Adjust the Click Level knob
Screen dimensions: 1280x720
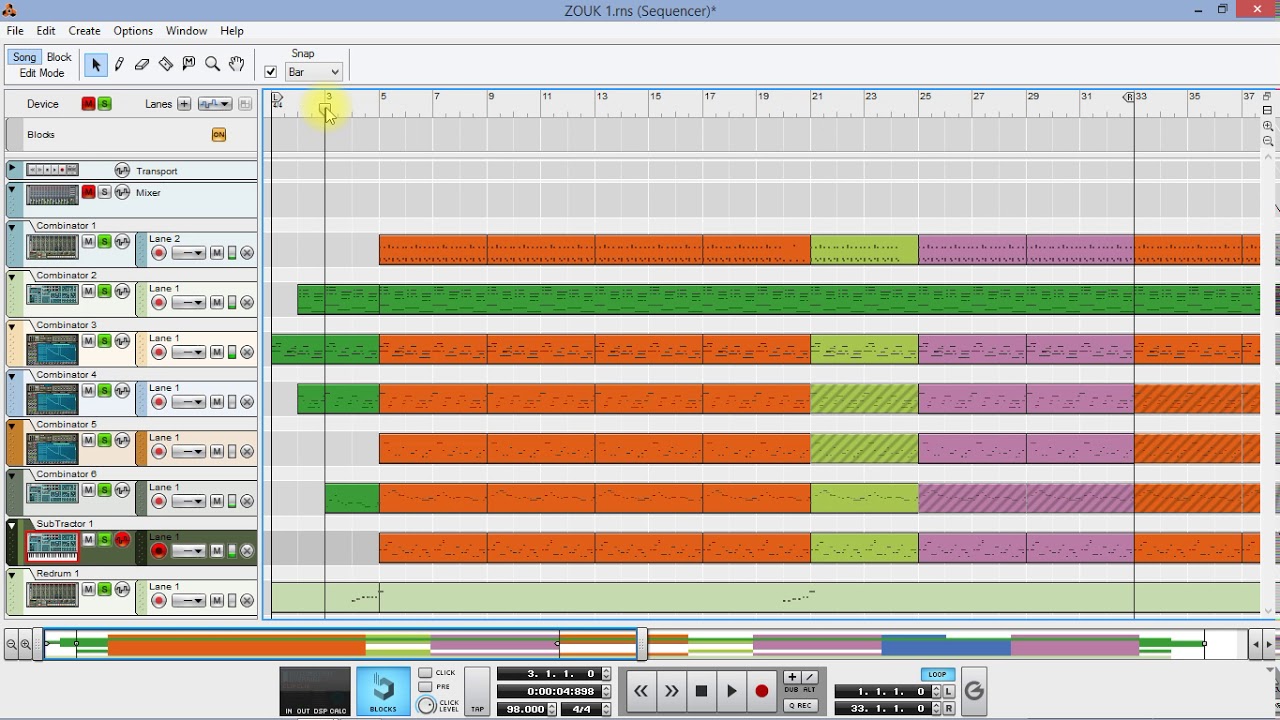click(x=426, y=705)
